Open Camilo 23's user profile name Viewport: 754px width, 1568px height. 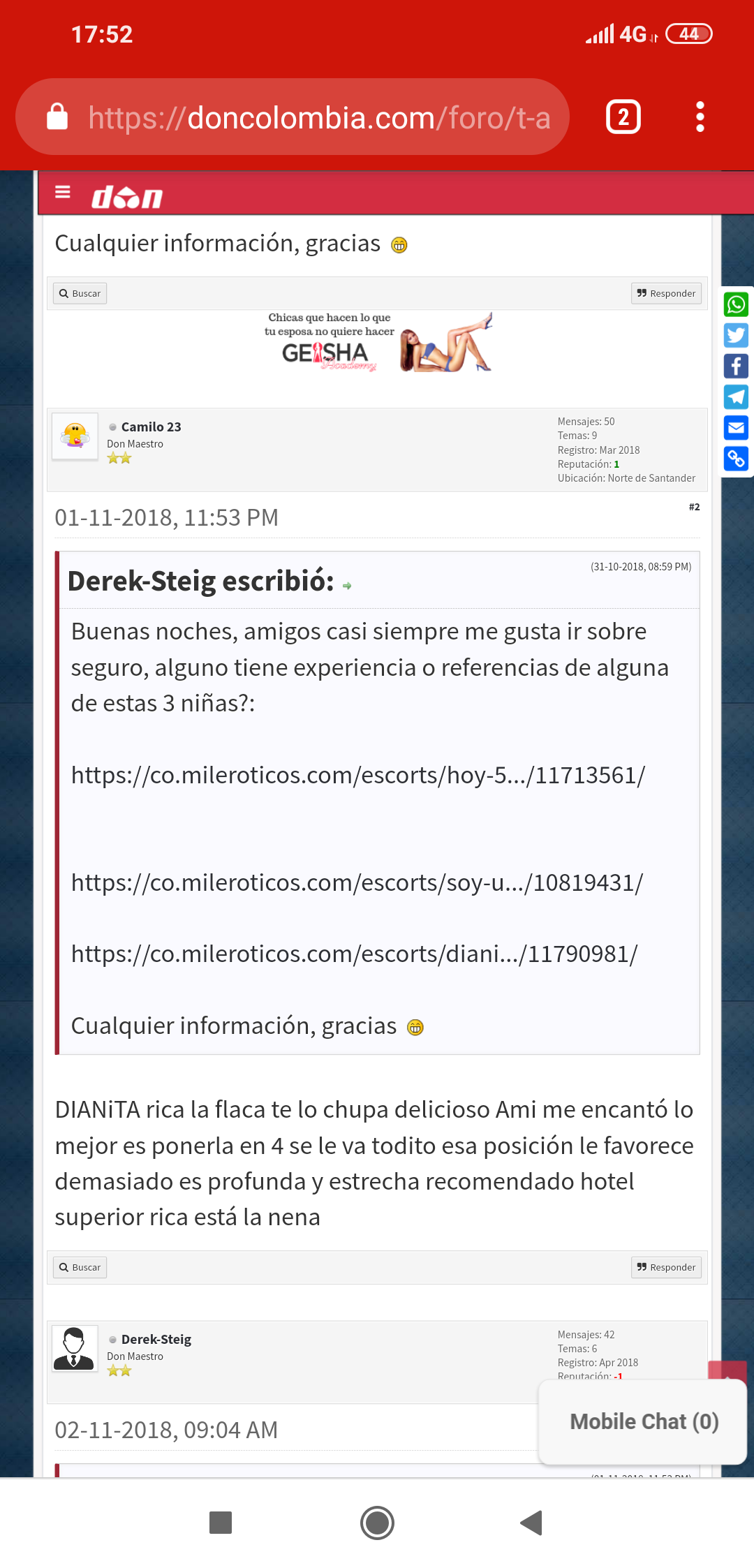pyautogui.click(x=151, y=427)
